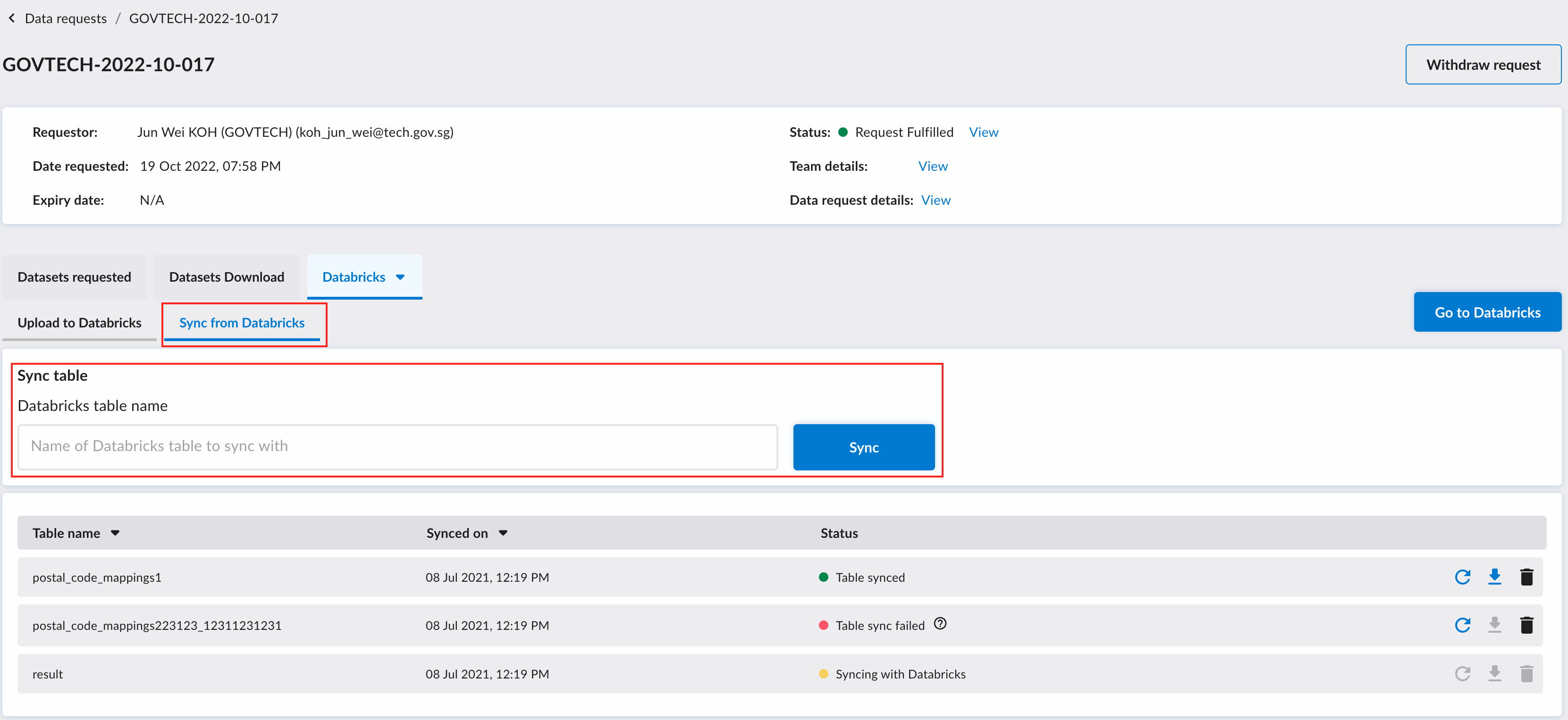1568x720 pixels.
Task: Click the Table synced status text
Action: [870, 577]
